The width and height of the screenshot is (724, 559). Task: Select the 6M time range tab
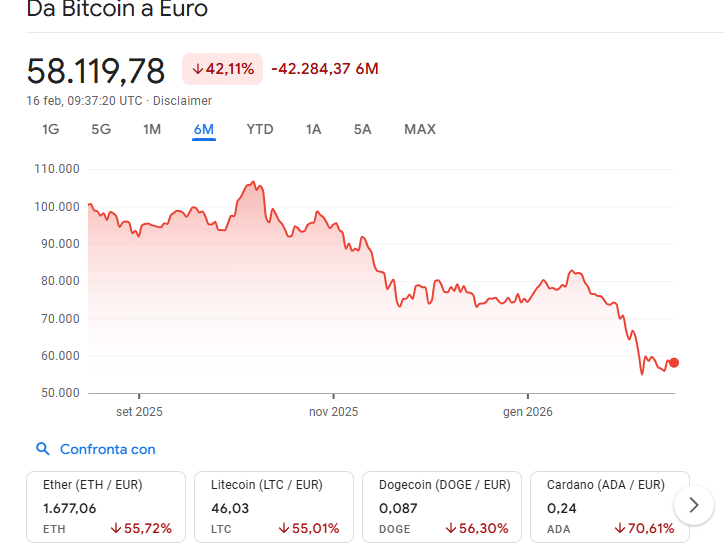204,129
